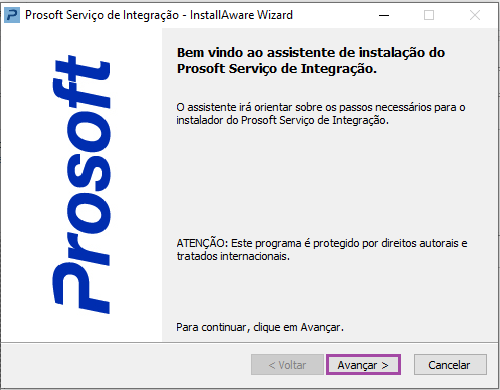
Task: Click the Prosoft "P" icon in title bar
Action: pyautogui.click(x=12, y=15)
